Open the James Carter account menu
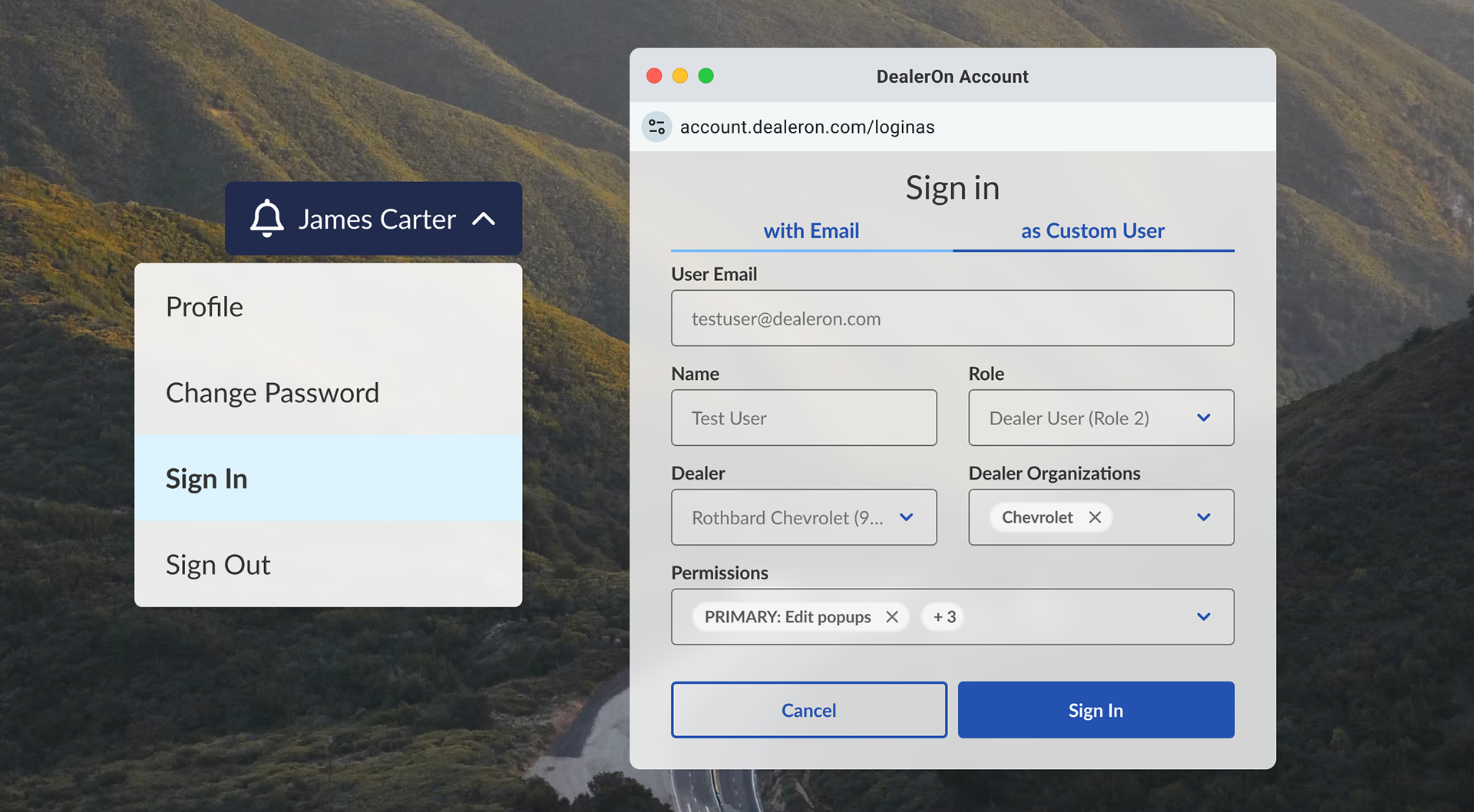This screenshot has width=1474, height=812. pyautogui.click(x=373, y=219)
